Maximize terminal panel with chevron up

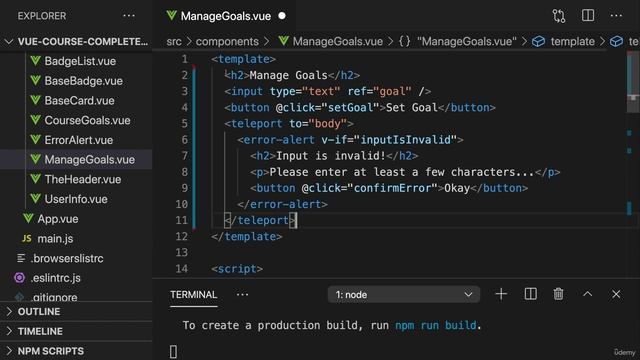[x=587, y=294]
